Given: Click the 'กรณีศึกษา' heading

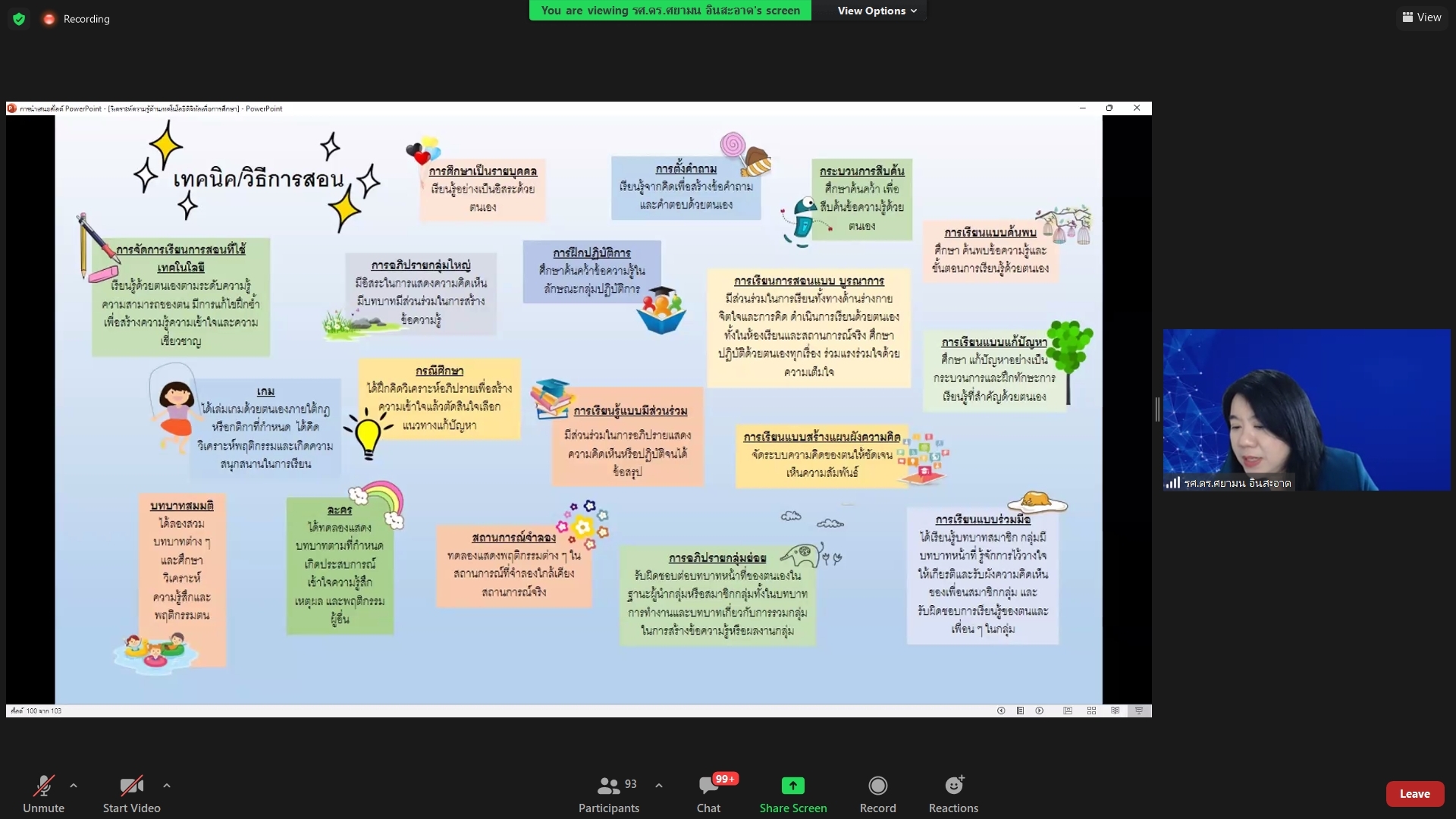Looking at the screenshot, I should (439, 370).
